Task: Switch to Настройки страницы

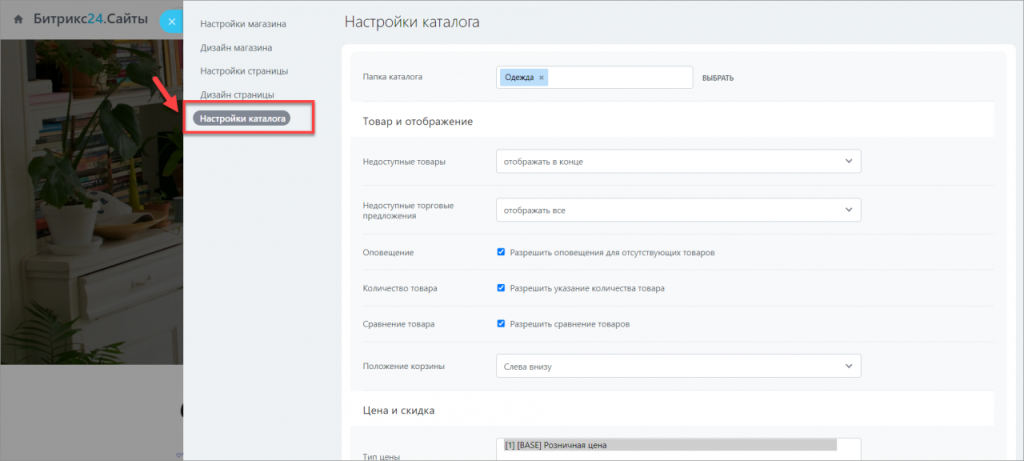Action: point(244,71)
